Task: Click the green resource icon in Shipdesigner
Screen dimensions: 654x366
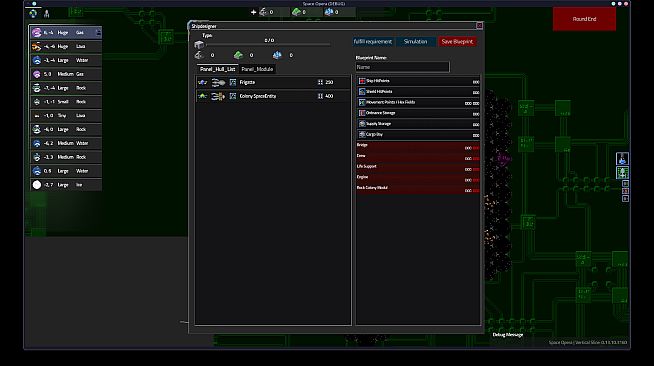Action: point(238,55)
